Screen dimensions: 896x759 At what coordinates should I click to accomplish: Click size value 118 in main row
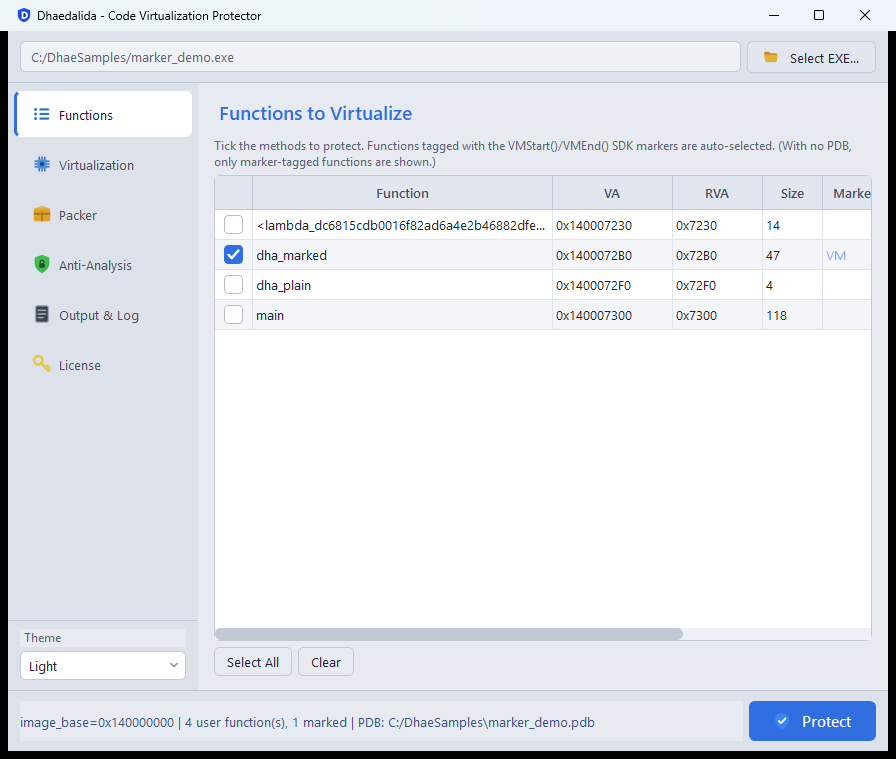(x=777, y=315)
